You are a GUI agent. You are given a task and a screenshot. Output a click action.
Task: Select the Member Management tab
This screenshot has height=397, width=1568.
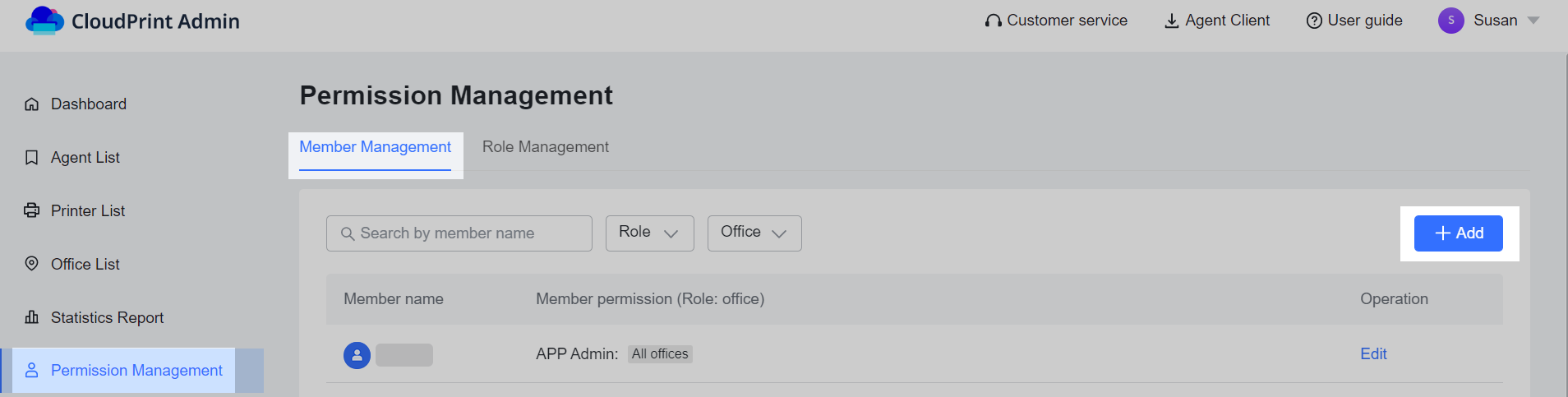(x=375, y=147)
